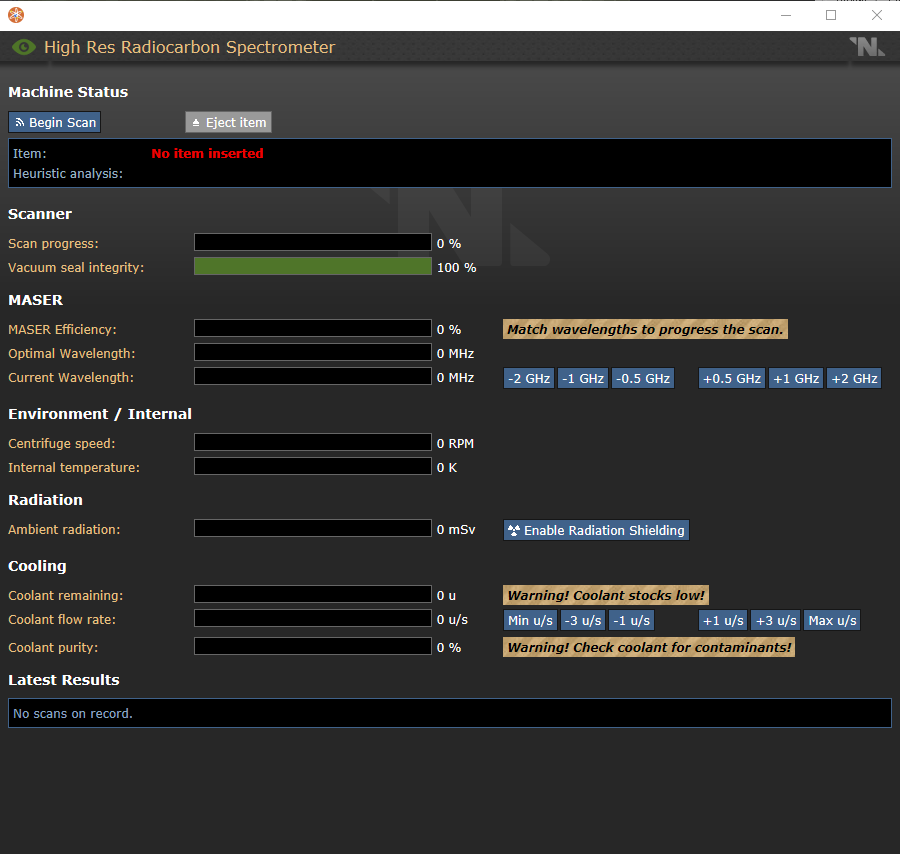The image size is (900, 854).
Task: Lower coolant flow by 1 u/s
Action: (631, 620)
